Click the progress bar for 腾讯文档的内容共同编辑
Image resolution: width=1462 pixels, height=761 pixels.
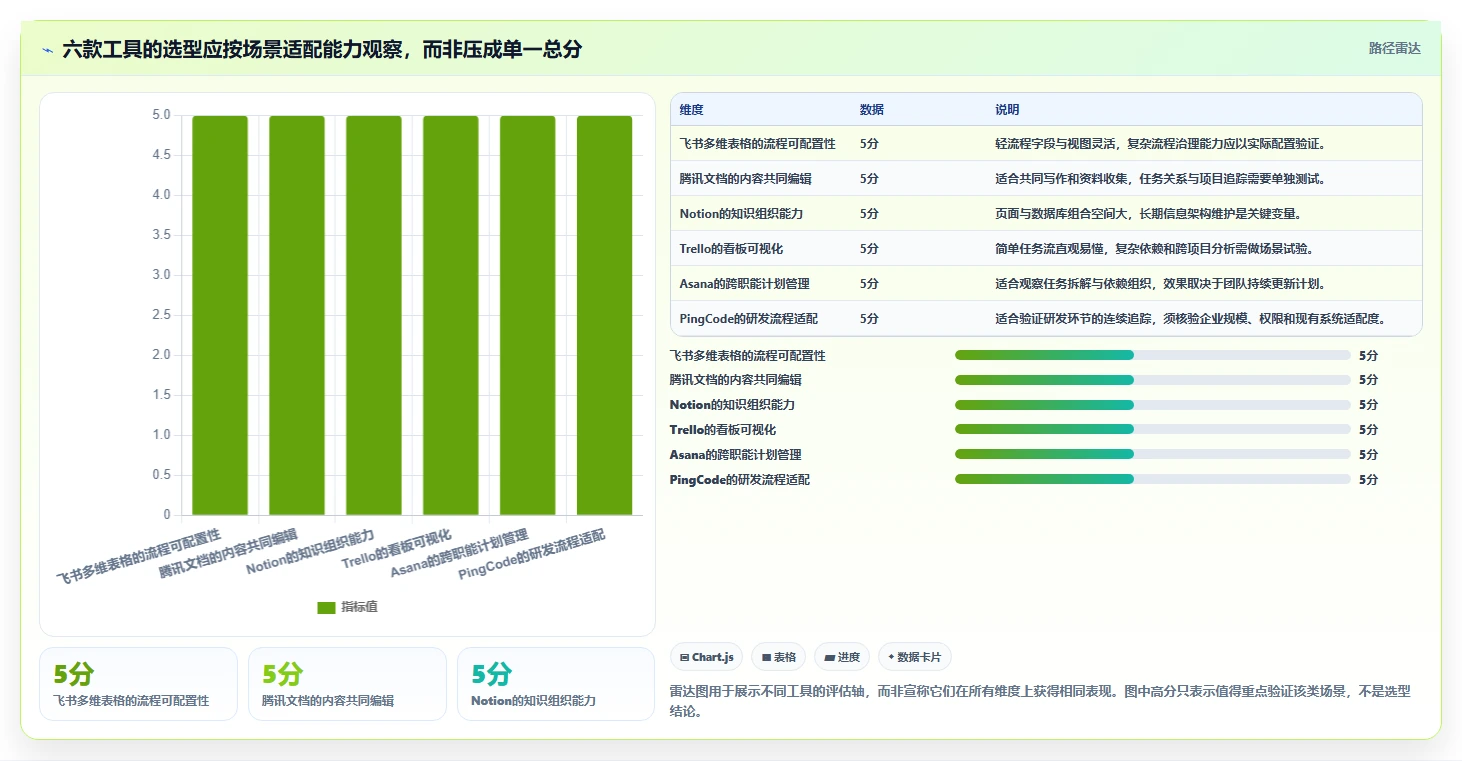(x=1153, y=380)
